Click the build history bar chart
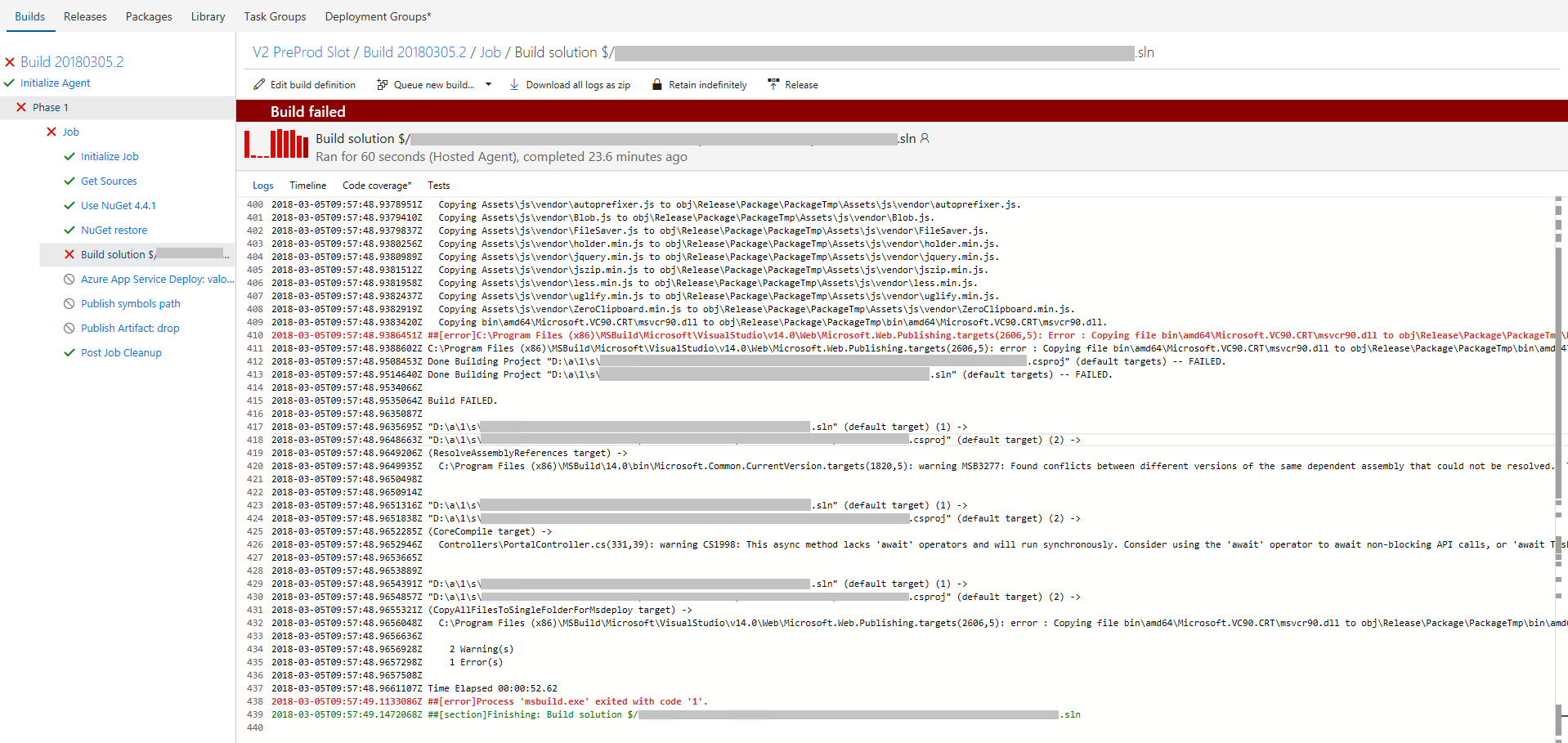 pyautogui.click(x=276, y=143)
